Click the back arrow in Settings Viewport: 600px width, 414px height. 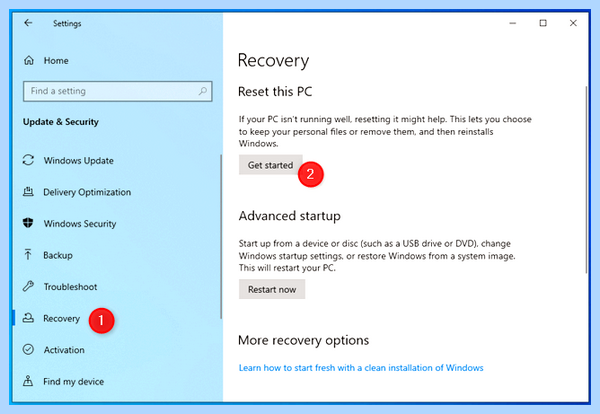pyautogui.click(x=28, y=23)
